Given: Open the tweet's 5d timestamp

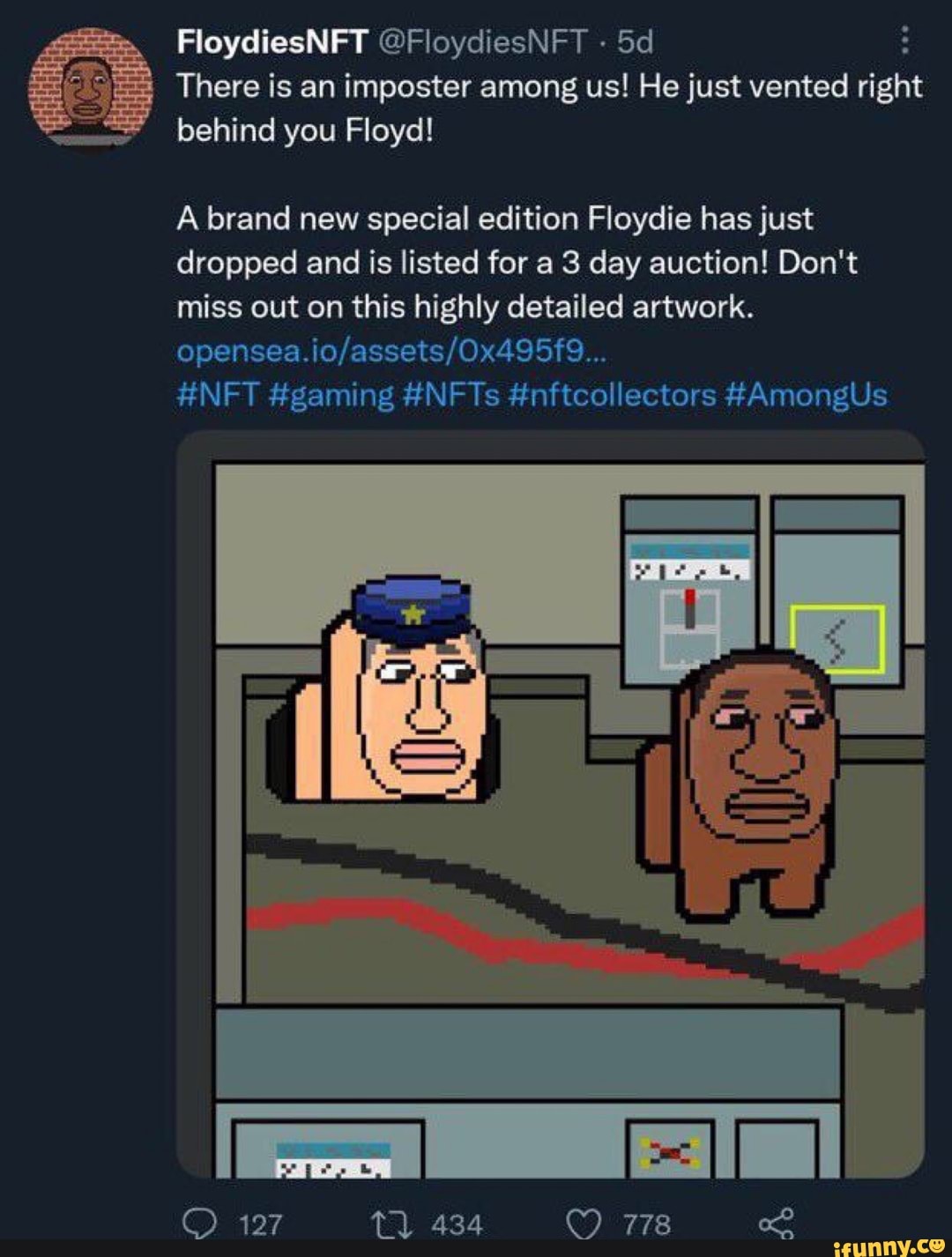Looking at the screenshot, I should [636, 41].
